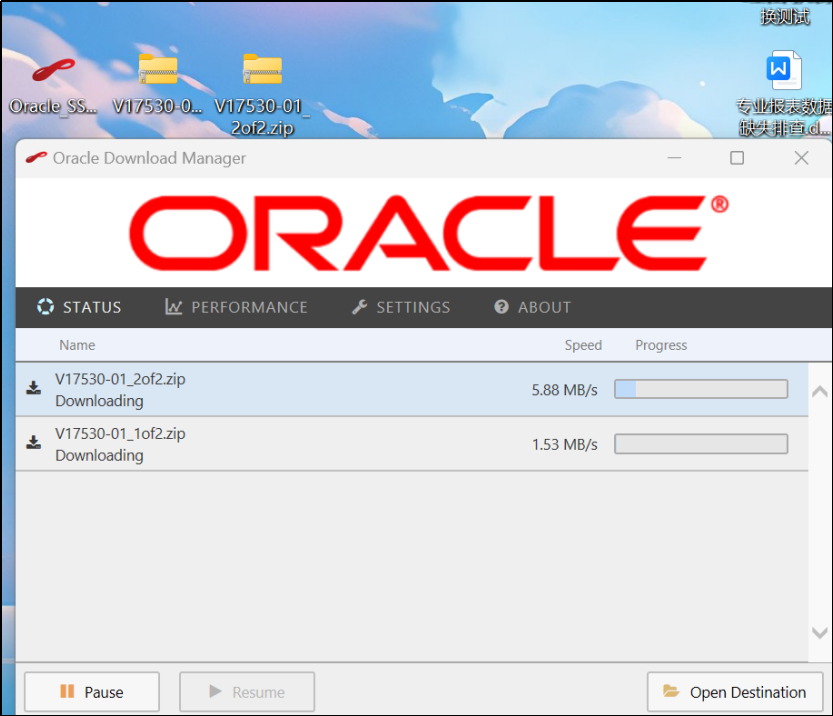Select the WPS document icon on desktop
833x716 pixels.
coord(784,70)
